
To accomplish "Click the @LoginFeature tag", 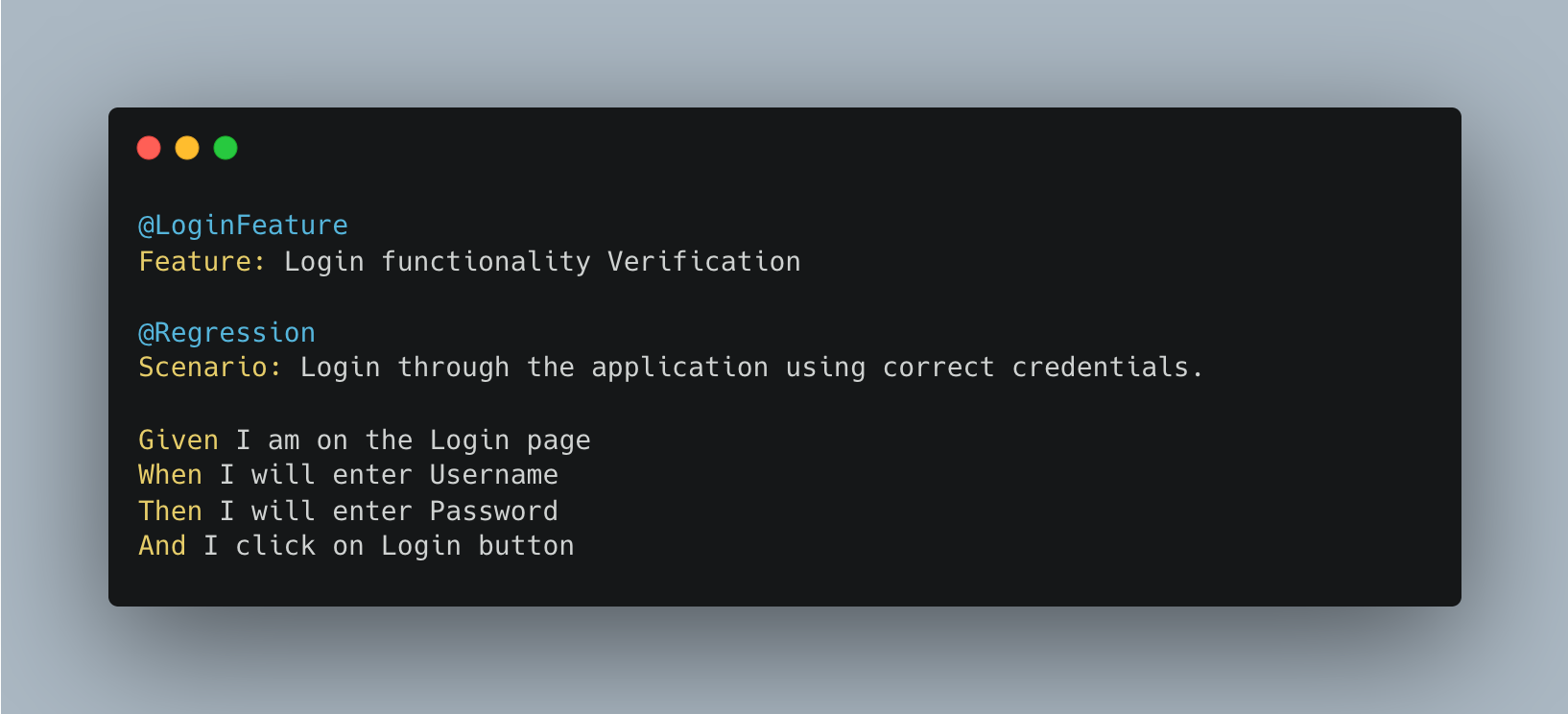I will pos(244,226).
